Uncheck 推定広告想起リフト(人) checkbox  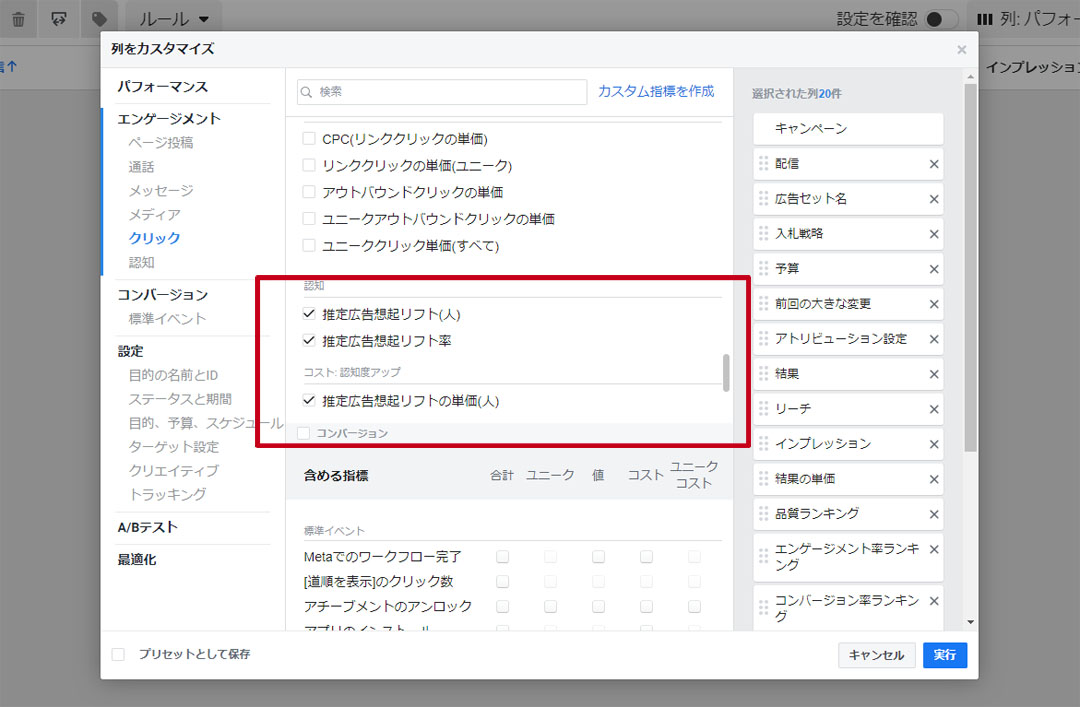[x=309, y=314]
